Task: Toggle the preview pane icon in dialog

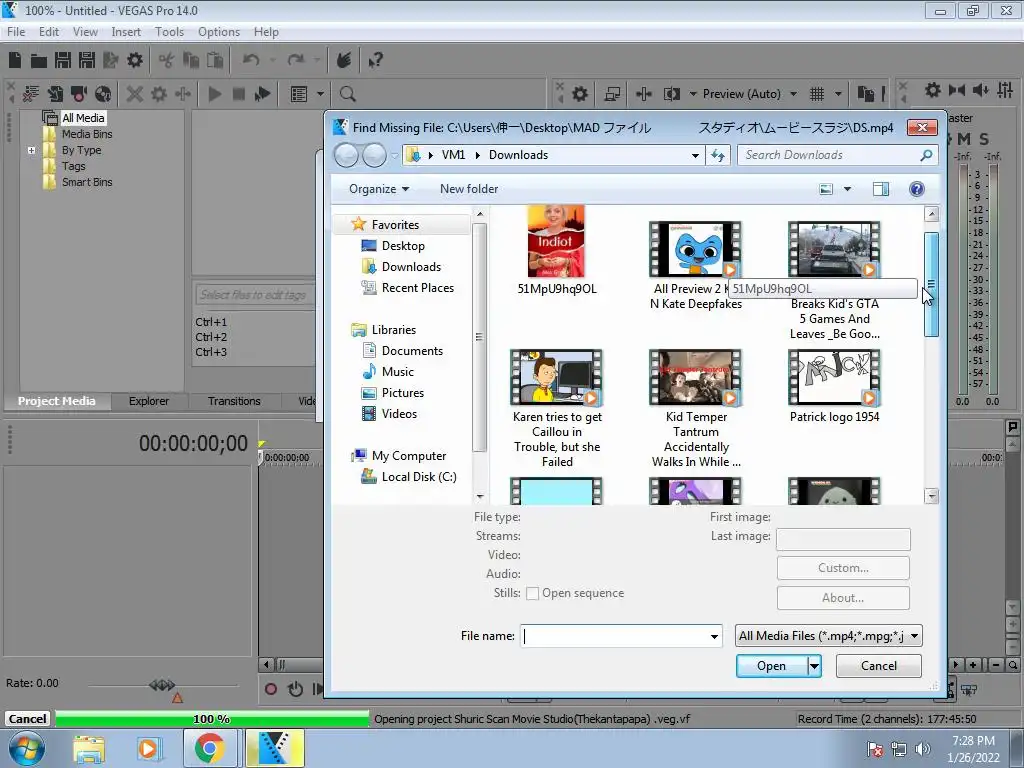Action: pos(881,189)
